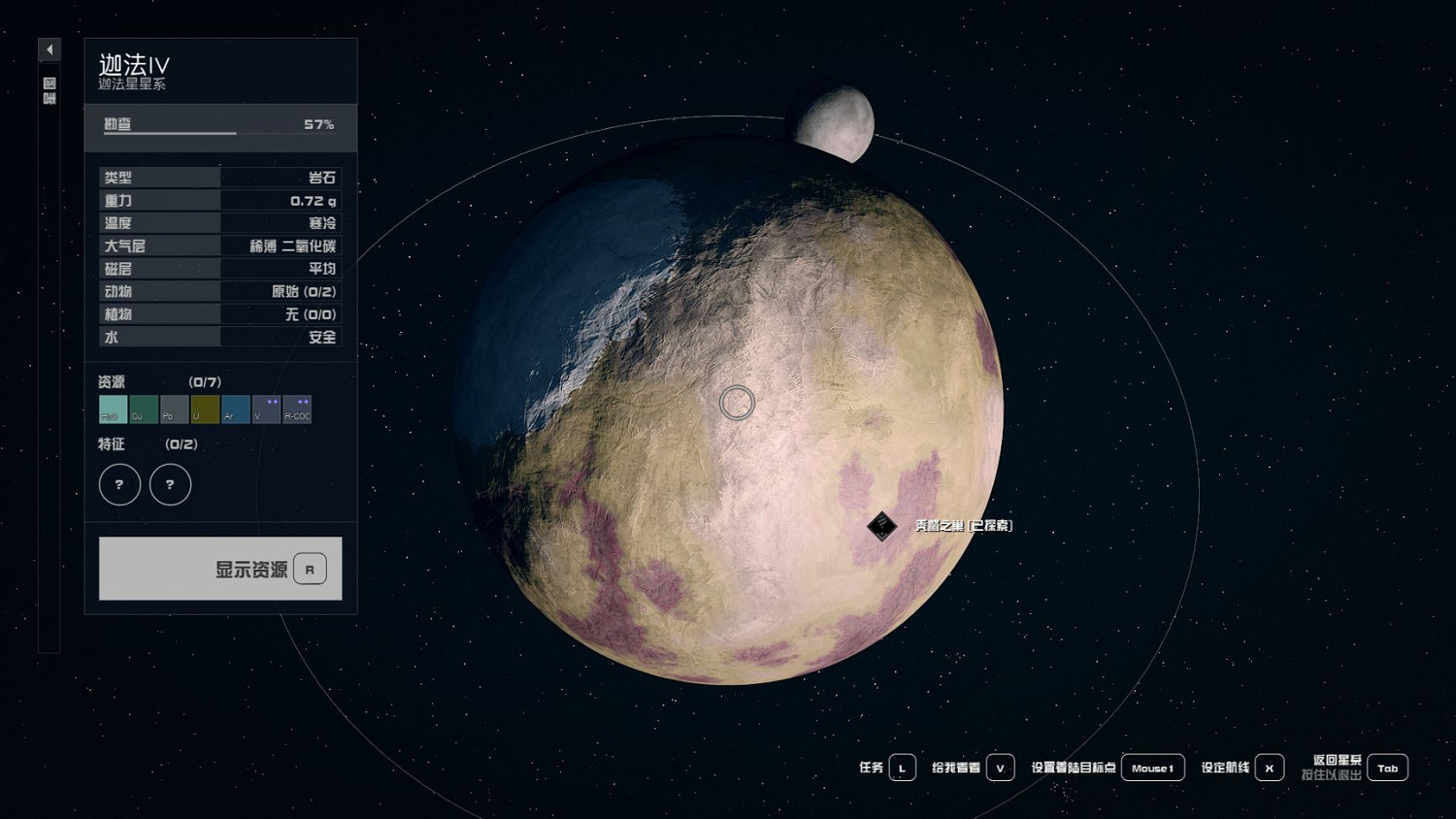Select the small moon orbiting the planet

[x=835, y=123]
